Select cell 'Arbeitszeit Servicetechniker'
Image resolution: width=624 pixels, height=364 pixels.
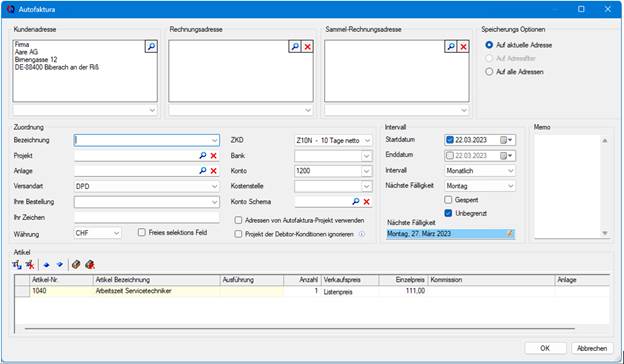click(x=156, y=291)
